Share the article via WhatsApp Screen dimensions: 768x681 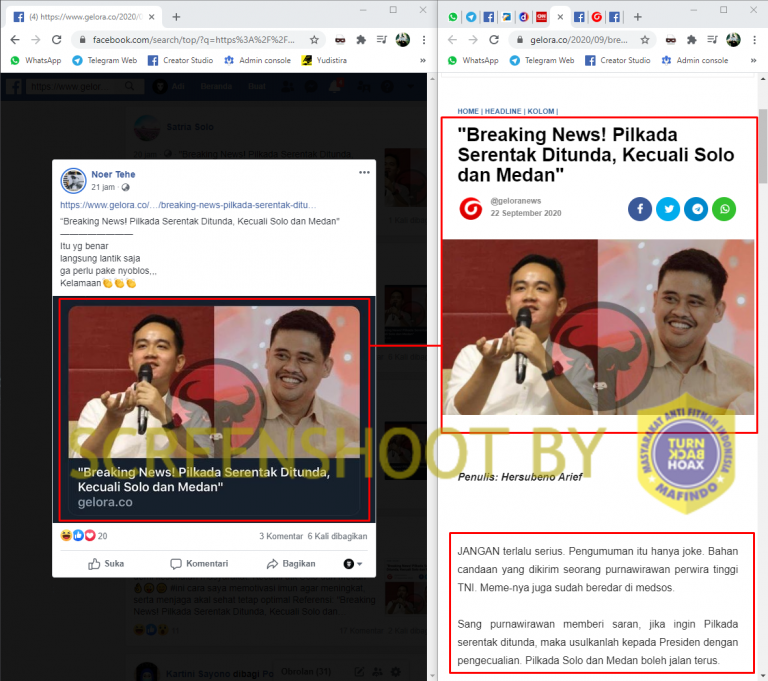point(724,209)
